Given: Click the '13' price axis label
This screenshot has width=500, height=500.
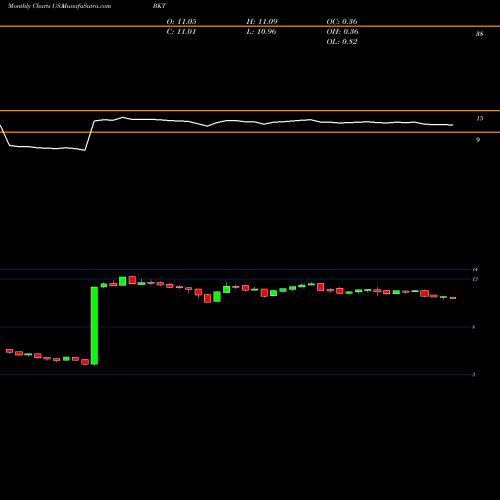Looking at the screenshot, I should pos(475,279).
